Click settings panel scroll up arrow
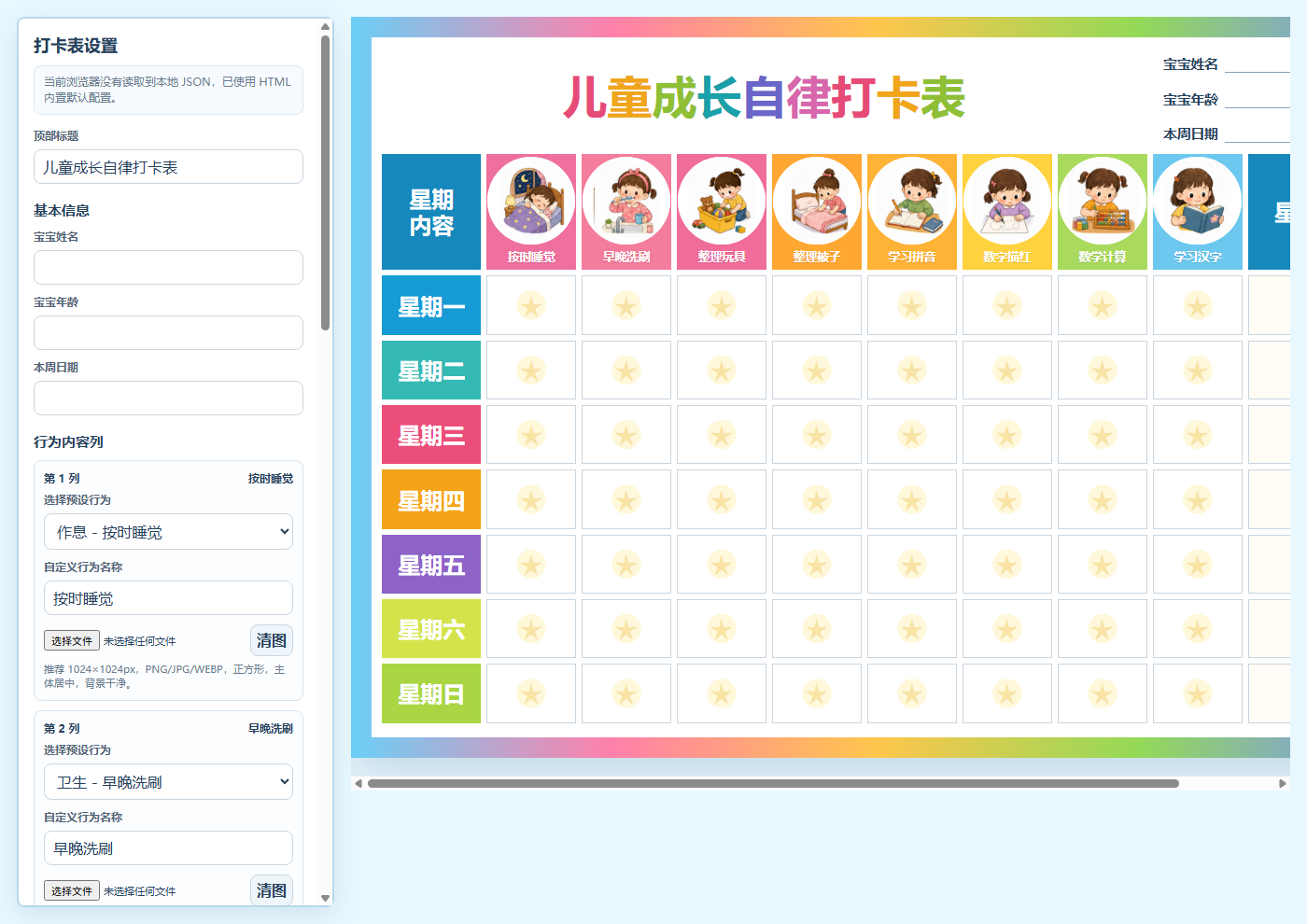Image resolution: width=1307 pixels, height=924 pixels. click(x=325, y=26)
